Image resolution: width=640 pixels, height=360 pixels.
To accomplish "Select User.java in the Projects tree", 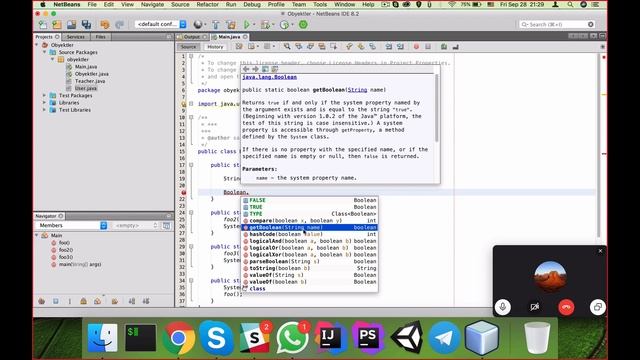I will [86, 88].
